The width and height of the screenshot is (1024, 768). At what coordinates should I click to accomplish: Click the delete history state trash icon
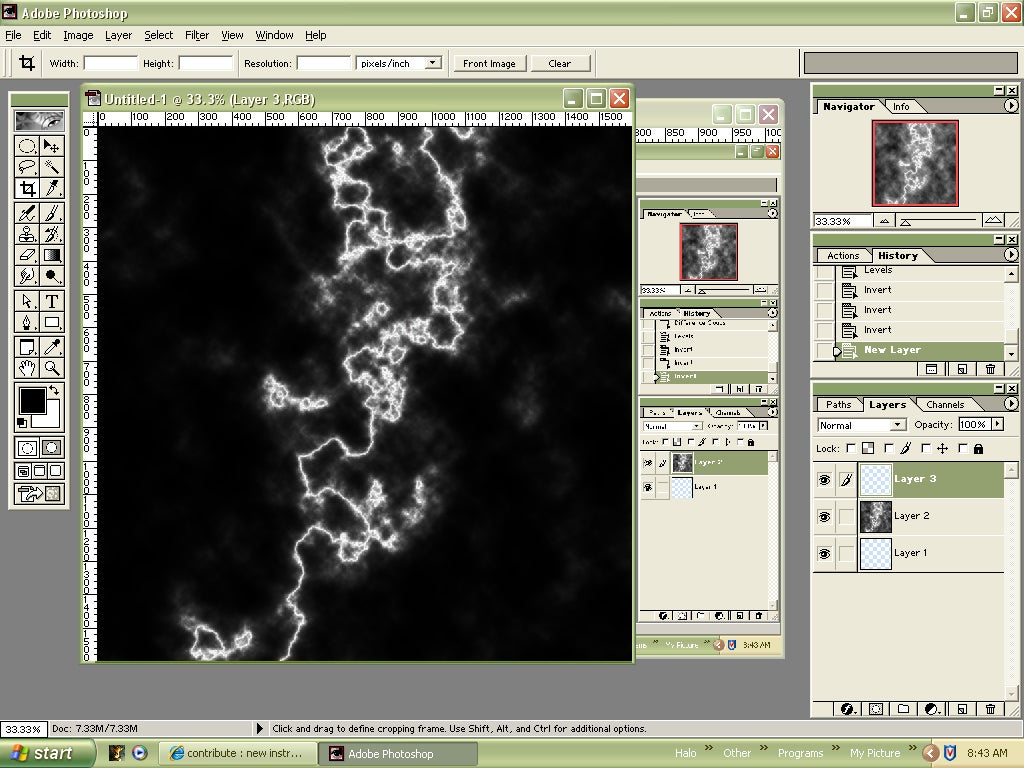pyautogui.click(x=991, y=370)
